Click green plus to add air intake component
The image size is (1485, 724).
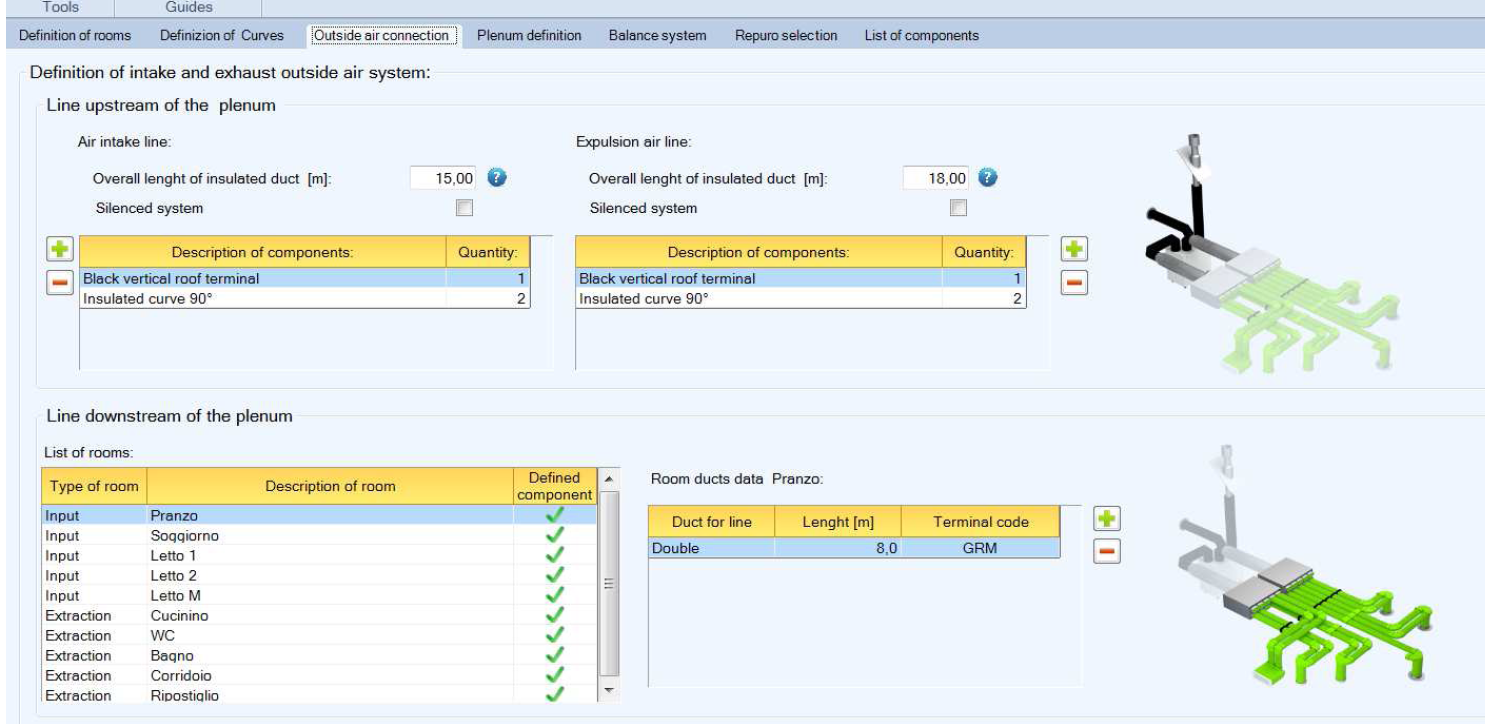[57, 249]
